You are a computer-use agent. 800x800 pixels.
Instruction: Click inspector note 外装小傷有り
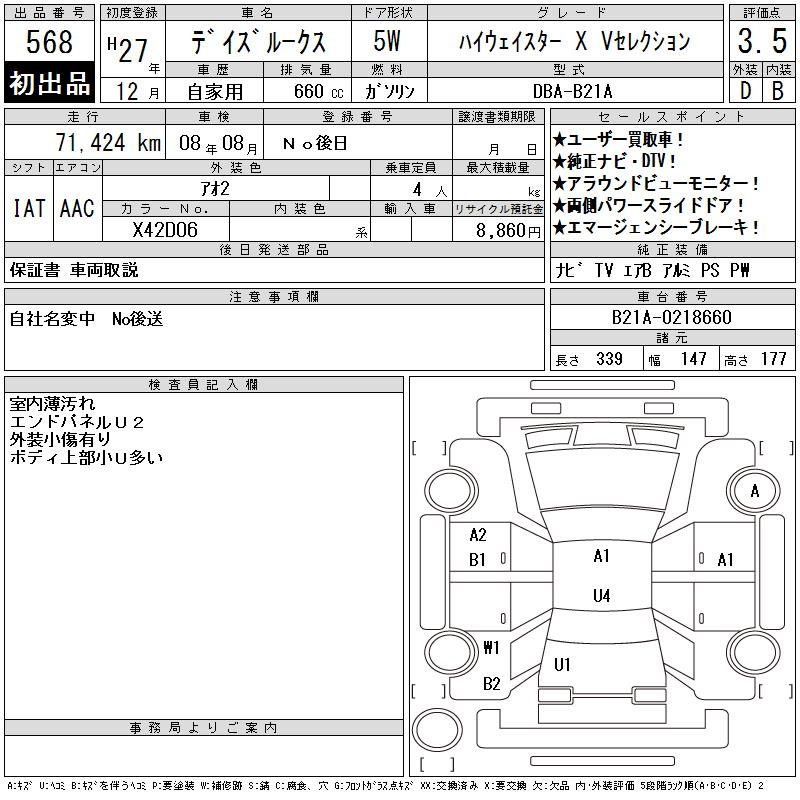(60, 439)
